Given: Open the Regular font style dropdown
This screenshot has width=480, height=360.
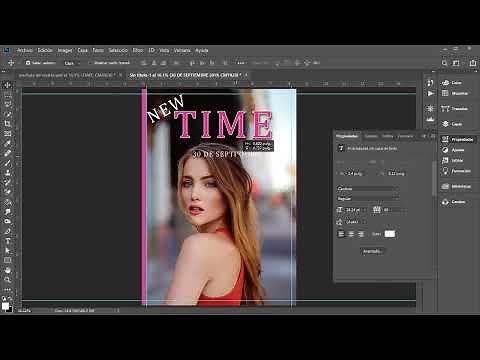Looking at the screenshot, I should coord(368,198).
